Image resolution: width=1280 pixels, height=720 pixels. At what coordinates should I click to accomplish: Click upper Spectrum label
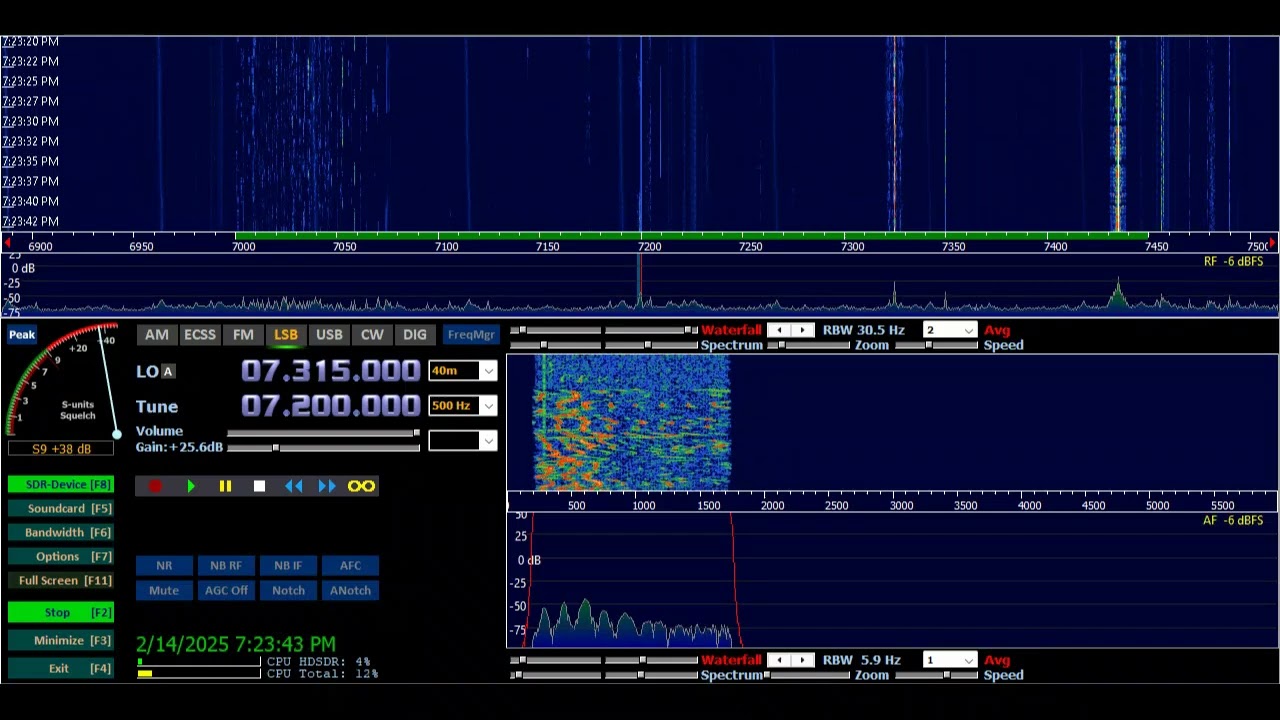coord(731,345)
